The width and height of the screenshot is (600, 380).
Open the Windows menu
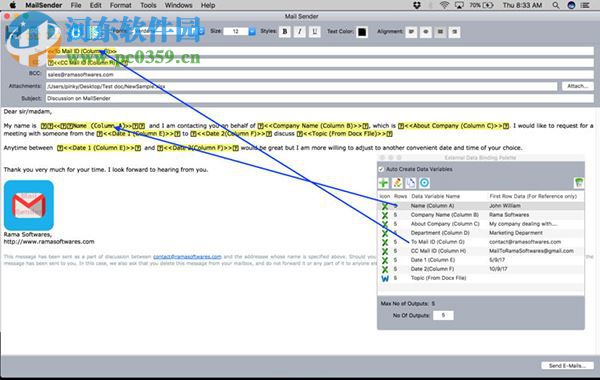(178, 5)
